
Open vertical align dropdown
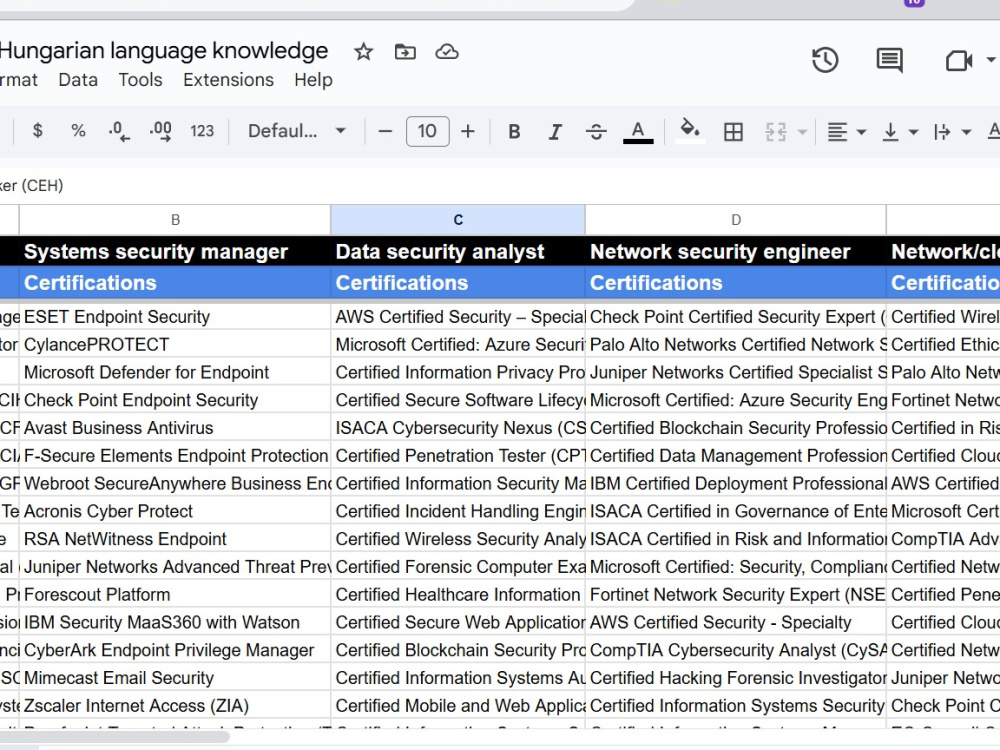899,132
